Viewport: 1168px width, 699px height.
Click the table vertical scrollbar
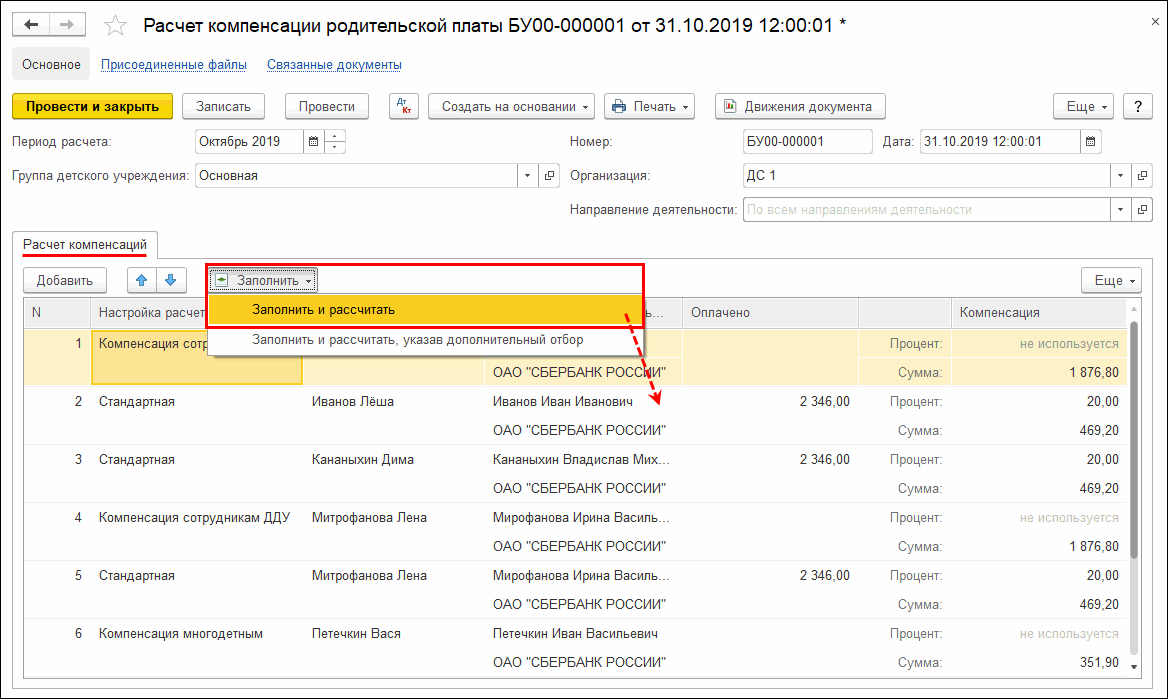(x=1133, y=440)
